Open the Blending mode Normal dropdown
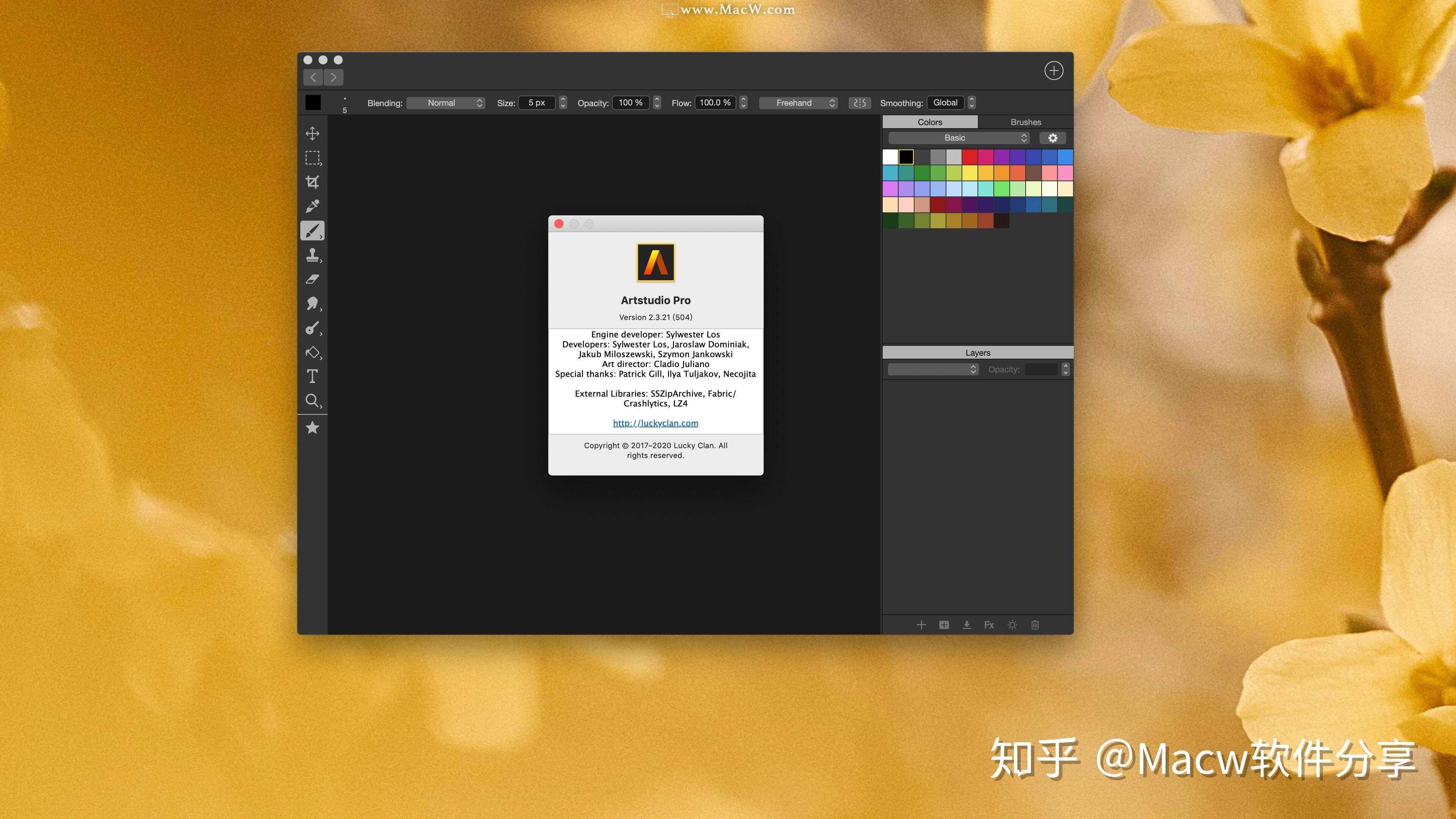The image size is (1456, 819). 446,103
